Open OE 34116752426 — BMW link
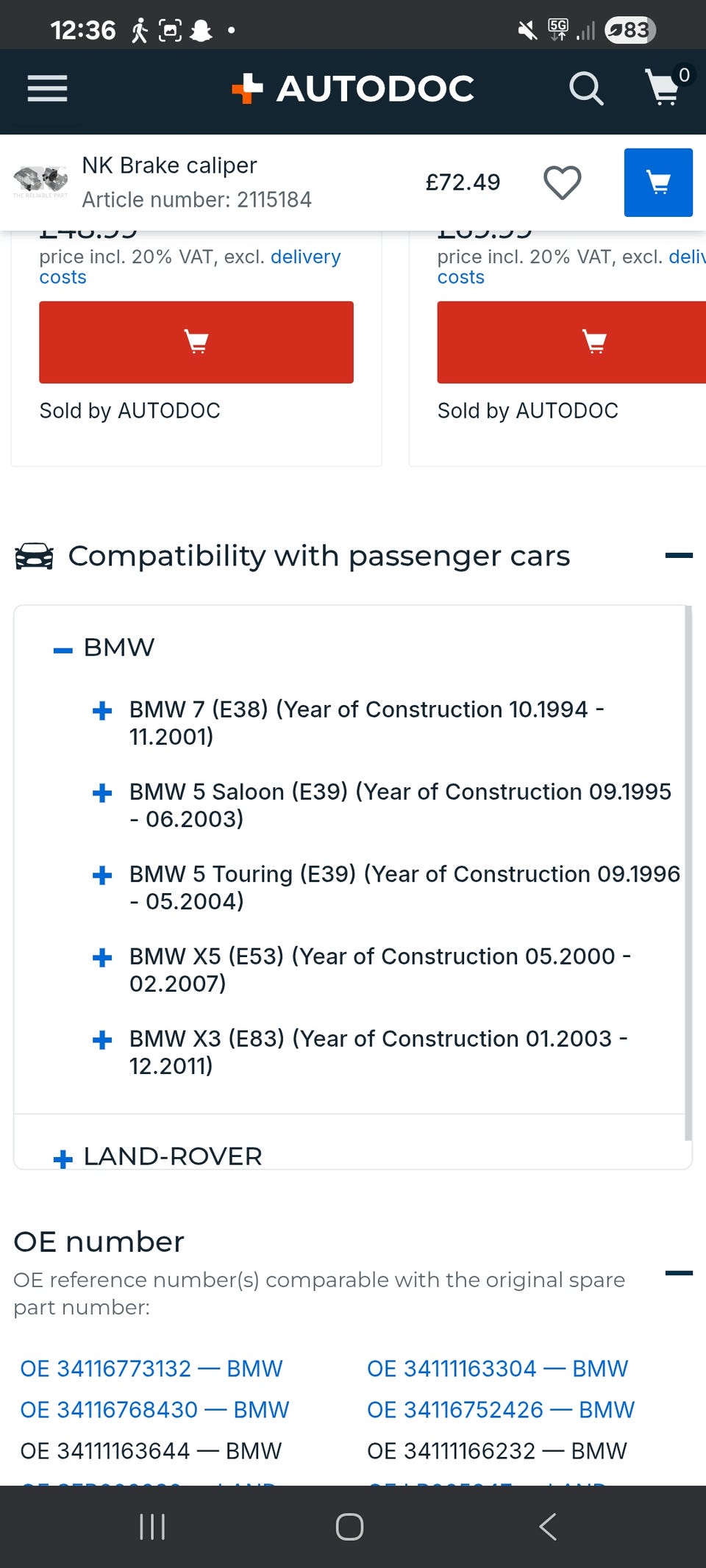The width and height of the screenshot is (706, 1568). [x=500, y=1410]
